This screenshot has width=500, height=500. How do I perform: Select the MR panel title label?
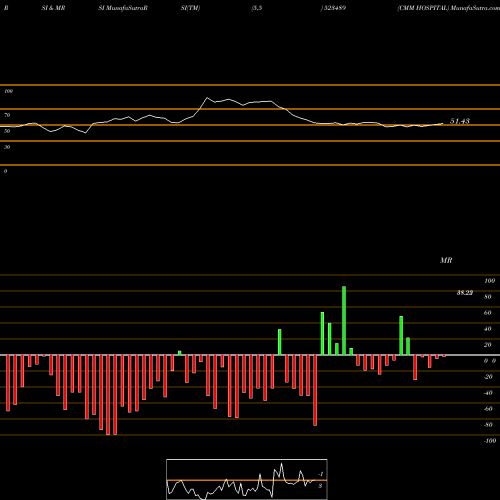pos(446,260)
